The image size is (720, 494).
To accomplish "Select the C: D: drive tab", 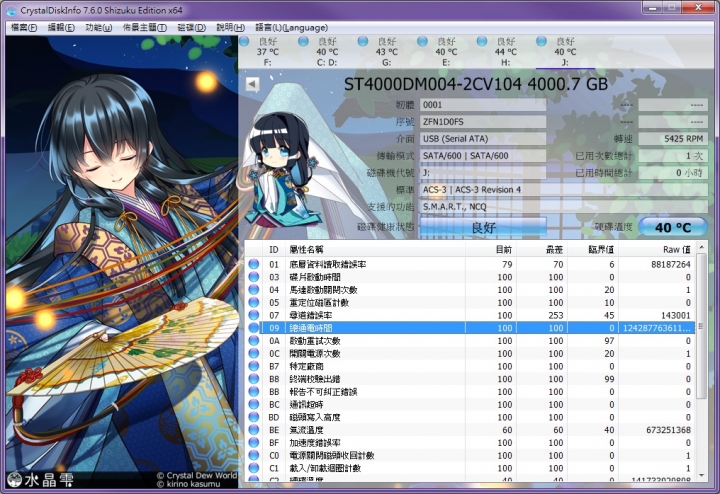I will (327, 51).
